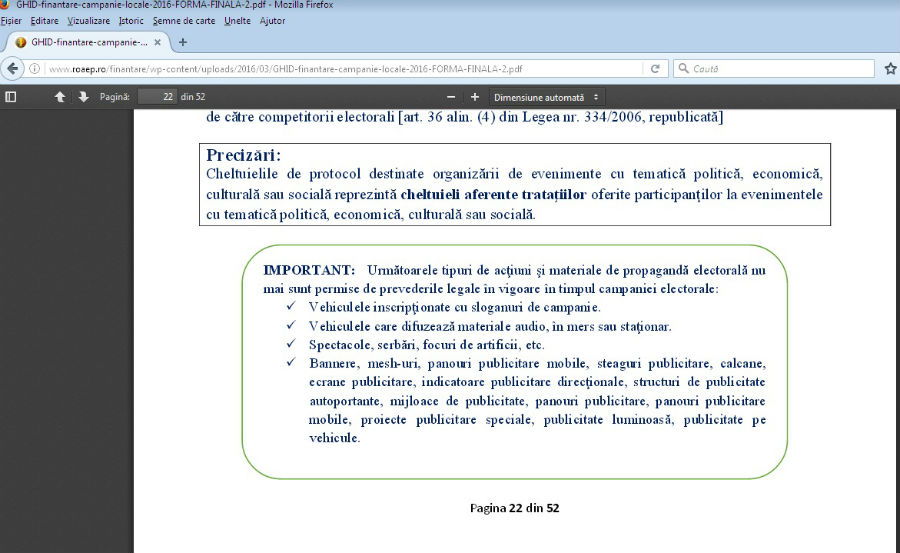Open the Vizualizare menu
The image size is (900, 553).
pos(88,21)
